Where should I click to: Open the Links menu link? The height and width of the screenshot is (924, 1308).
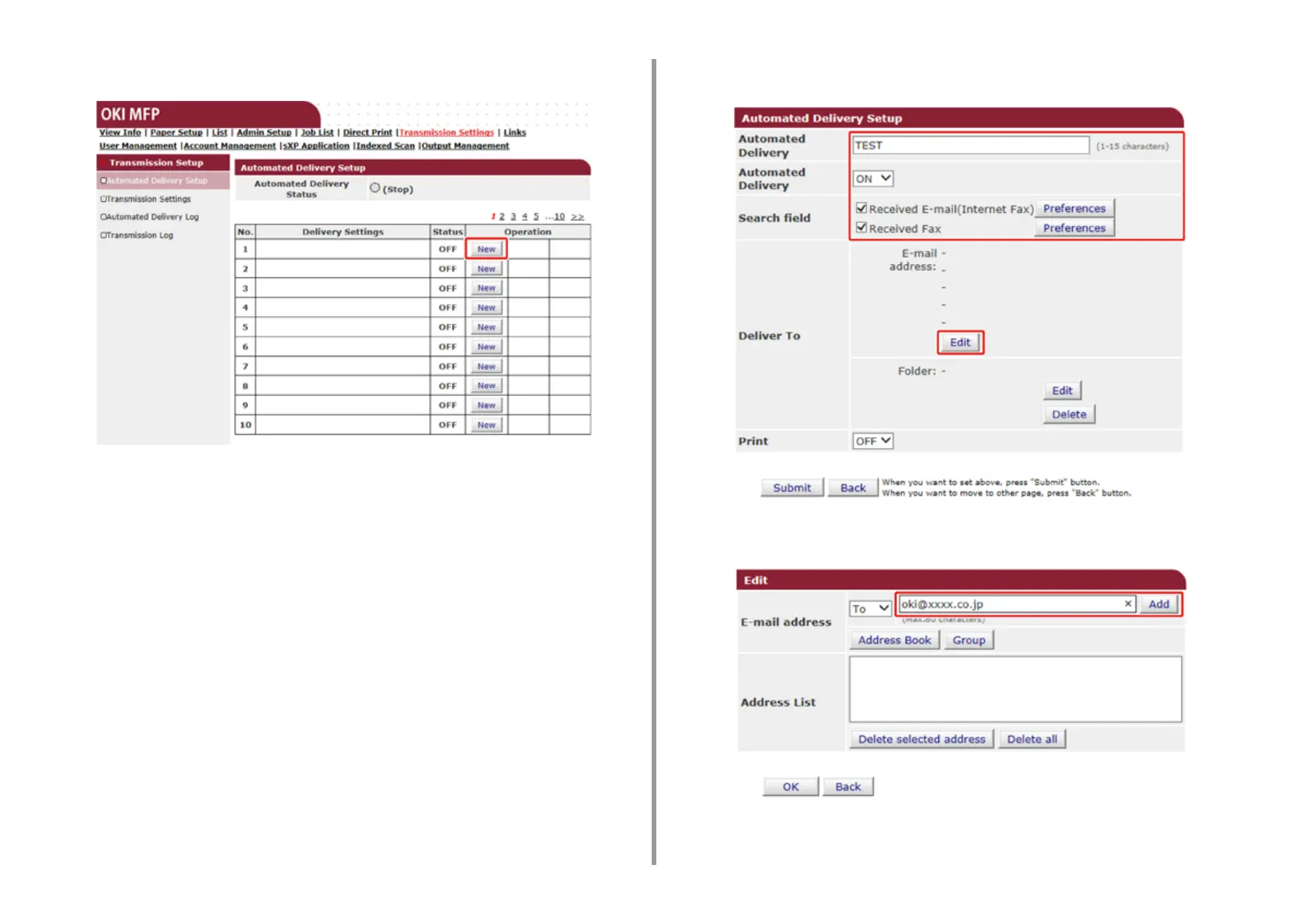515,133
